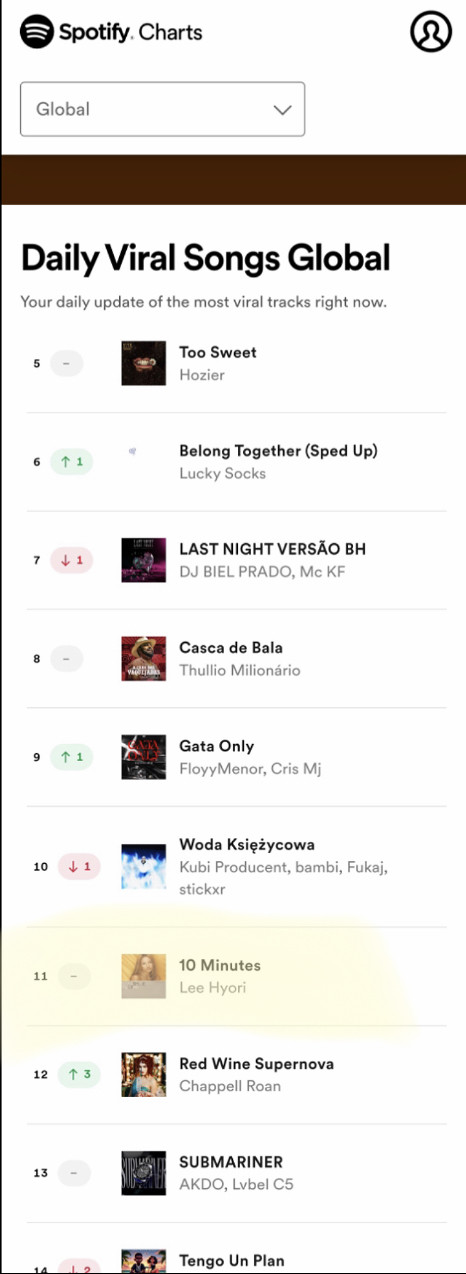Screen dimensions: 466x1274
Task: Click the dropdown chevron arrow beside Global
Action: pos(282,109)
